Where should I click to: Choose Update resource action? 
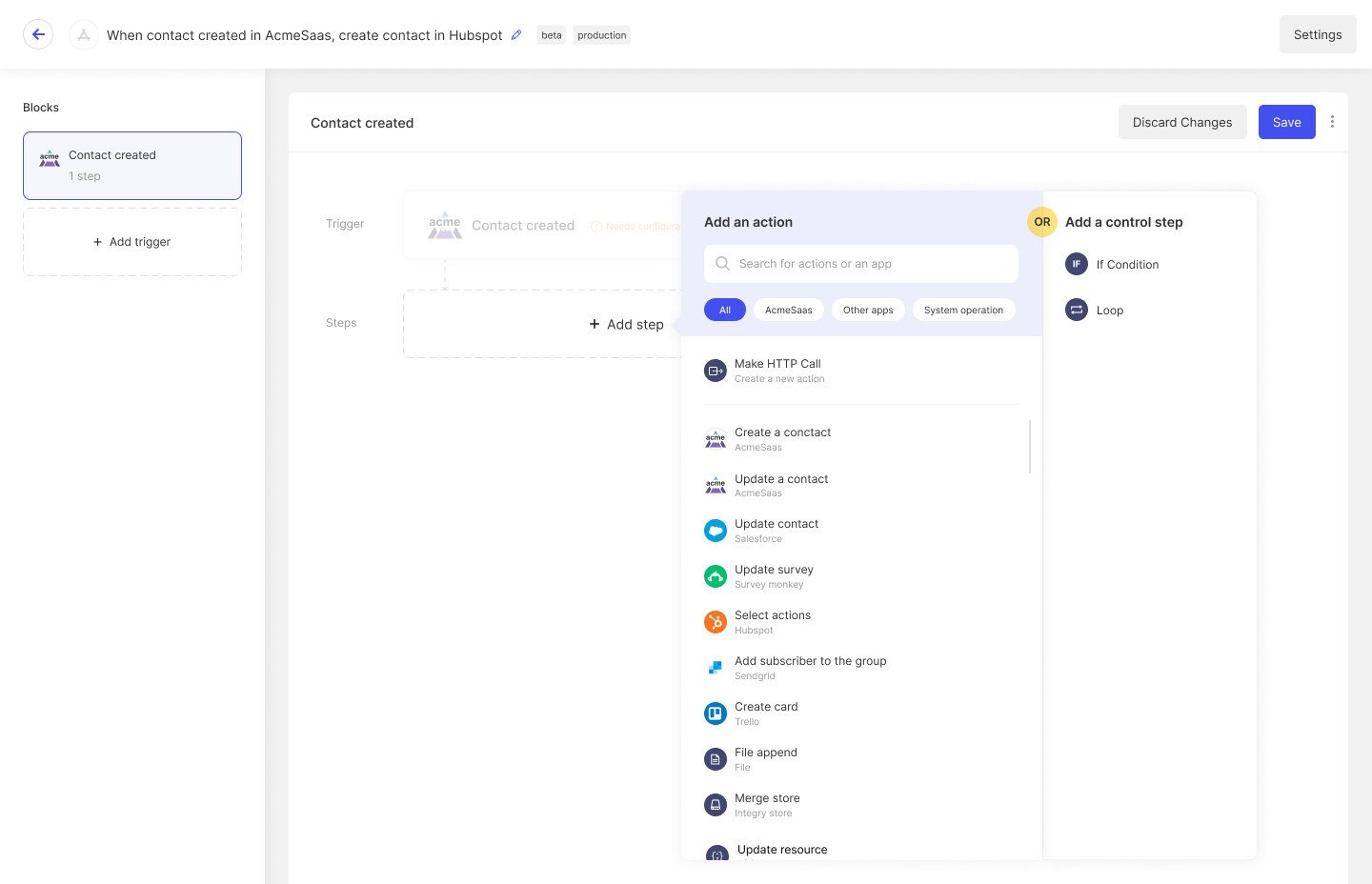click(861, 851)
